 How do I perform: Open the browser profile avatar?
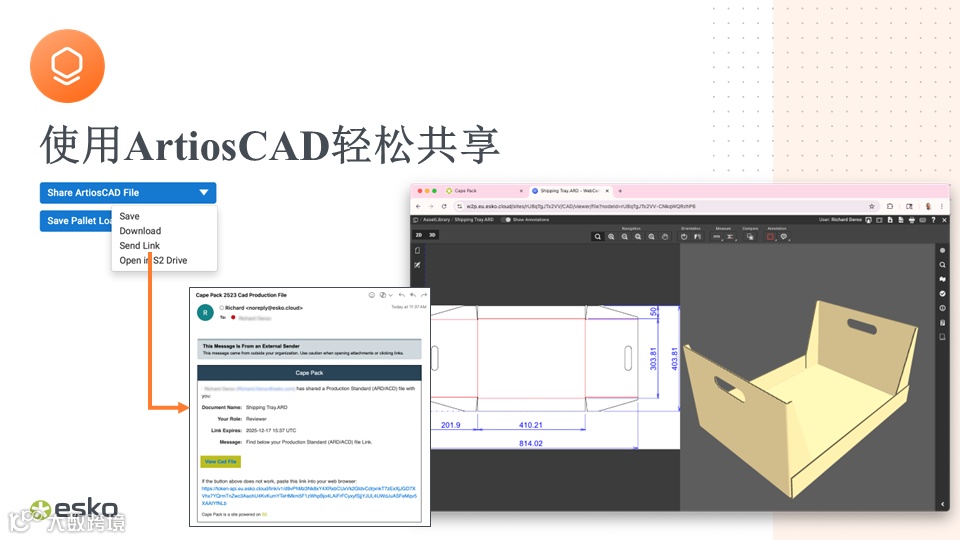coord(928,206)
